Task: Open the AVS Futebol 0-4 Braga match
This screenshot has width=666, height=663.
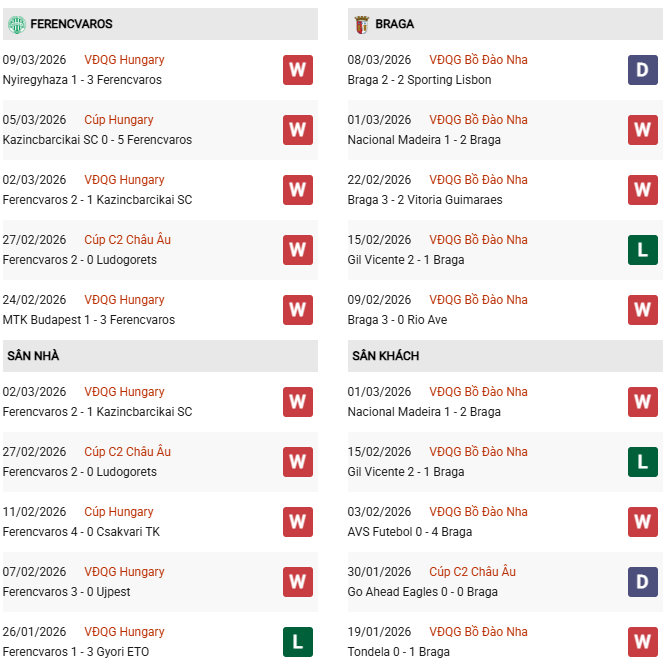Action: point(410,532)
